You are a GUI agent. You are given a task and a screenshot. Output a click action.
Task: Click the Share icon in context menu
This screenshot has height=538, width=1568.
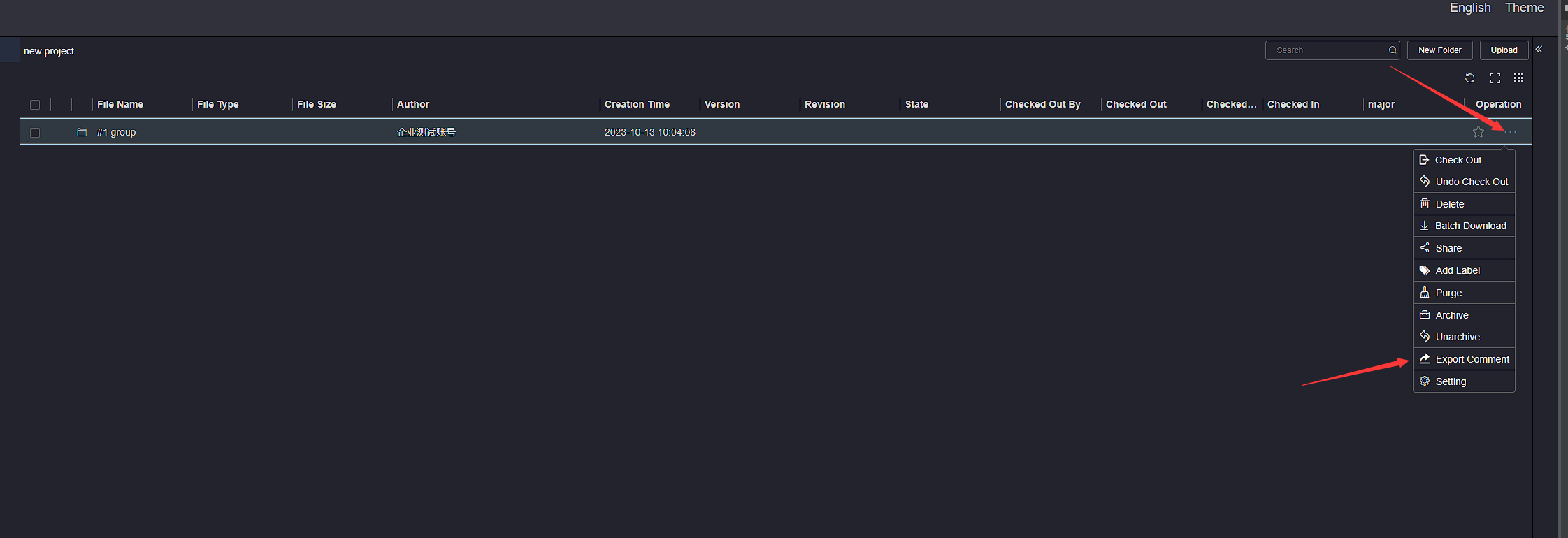pyautogui.click(x=1425, y=248)
